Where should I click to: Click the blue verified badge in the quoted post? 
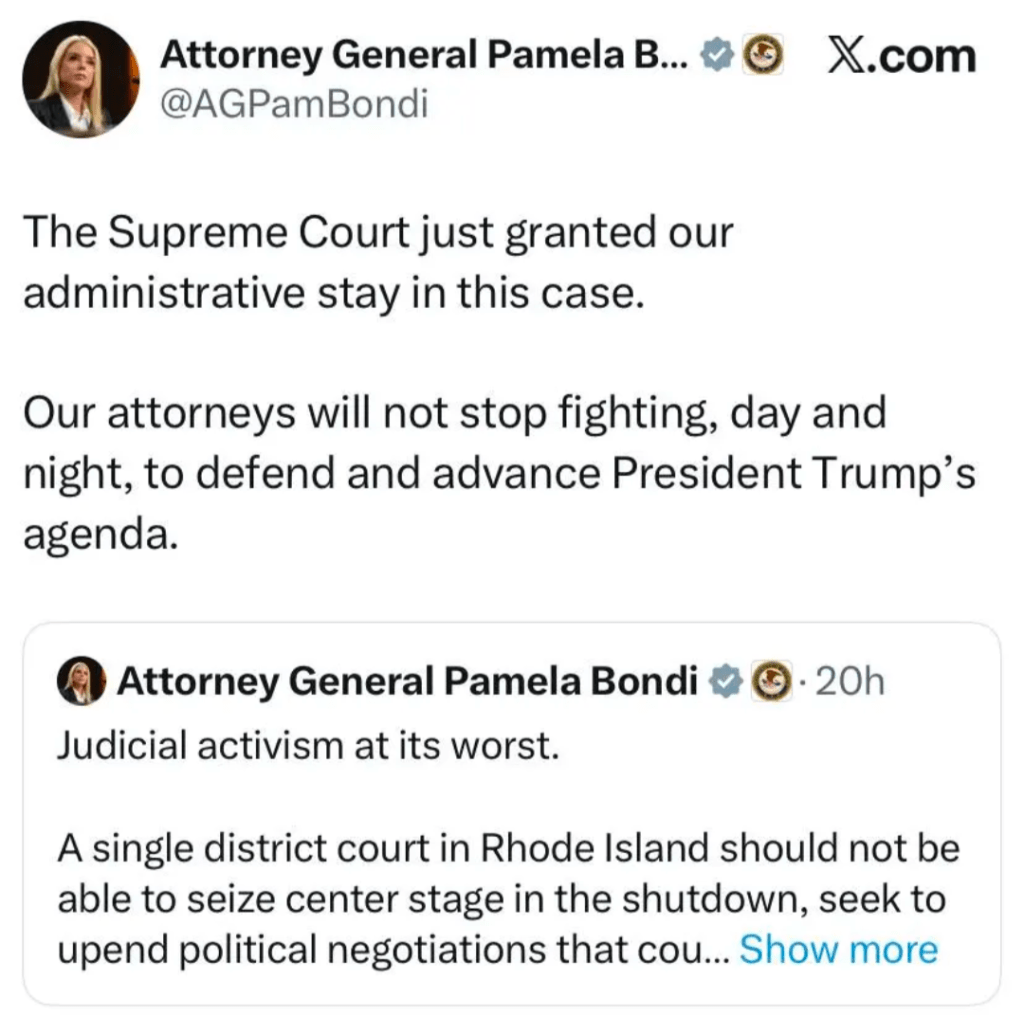(x=723, y=682)
